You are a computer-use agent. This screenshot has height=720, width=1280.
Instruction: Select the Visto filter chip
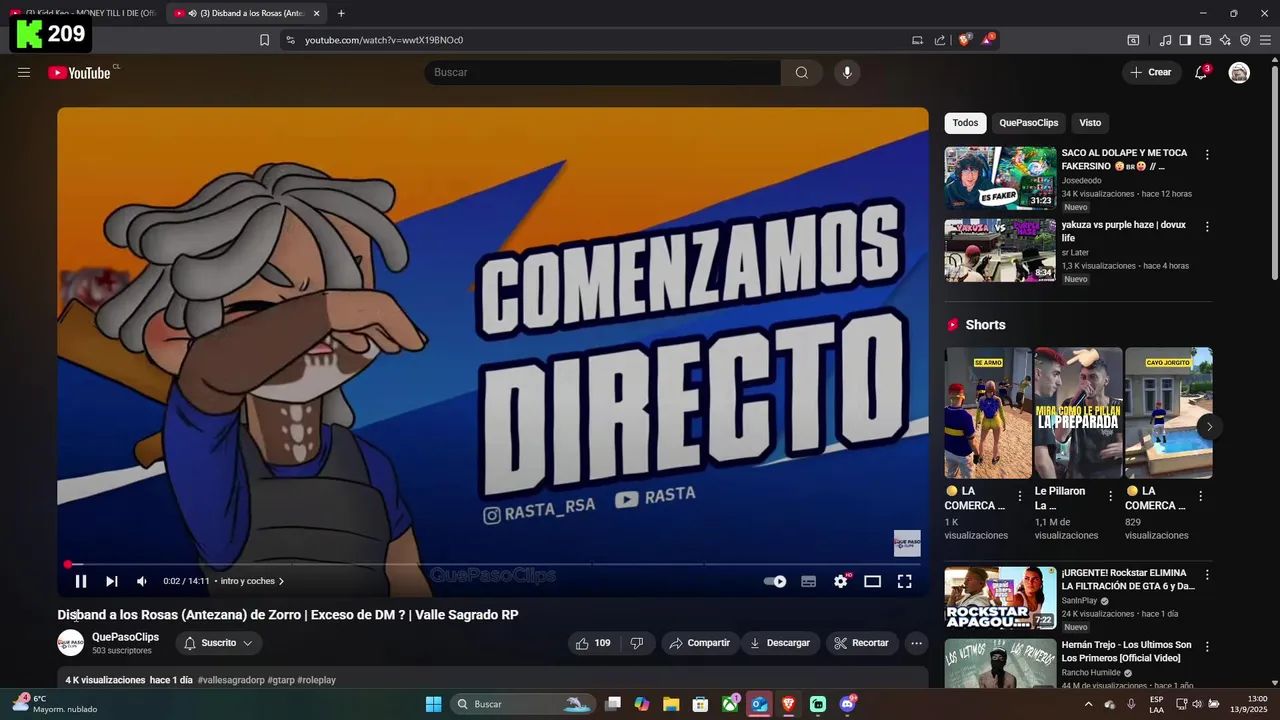[1090, 123]
